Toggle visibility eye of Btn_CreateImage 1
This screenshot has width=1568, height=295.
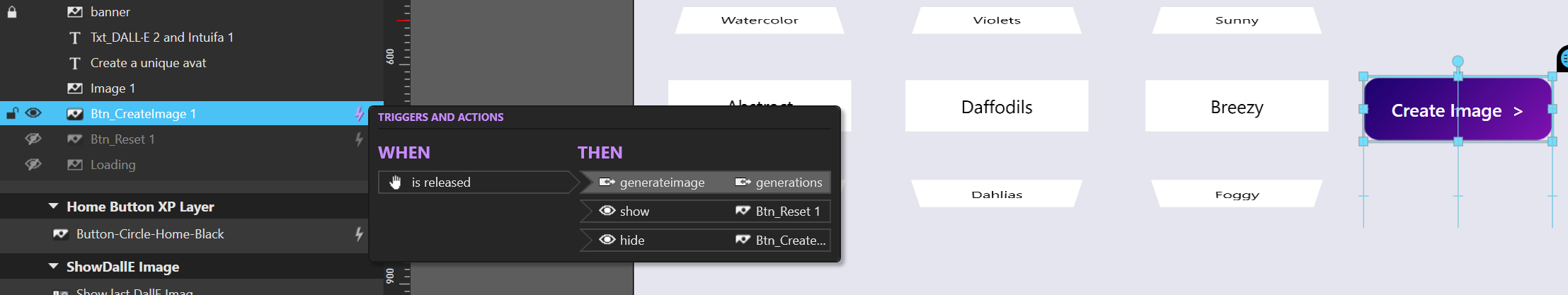[x=33, y=113]
